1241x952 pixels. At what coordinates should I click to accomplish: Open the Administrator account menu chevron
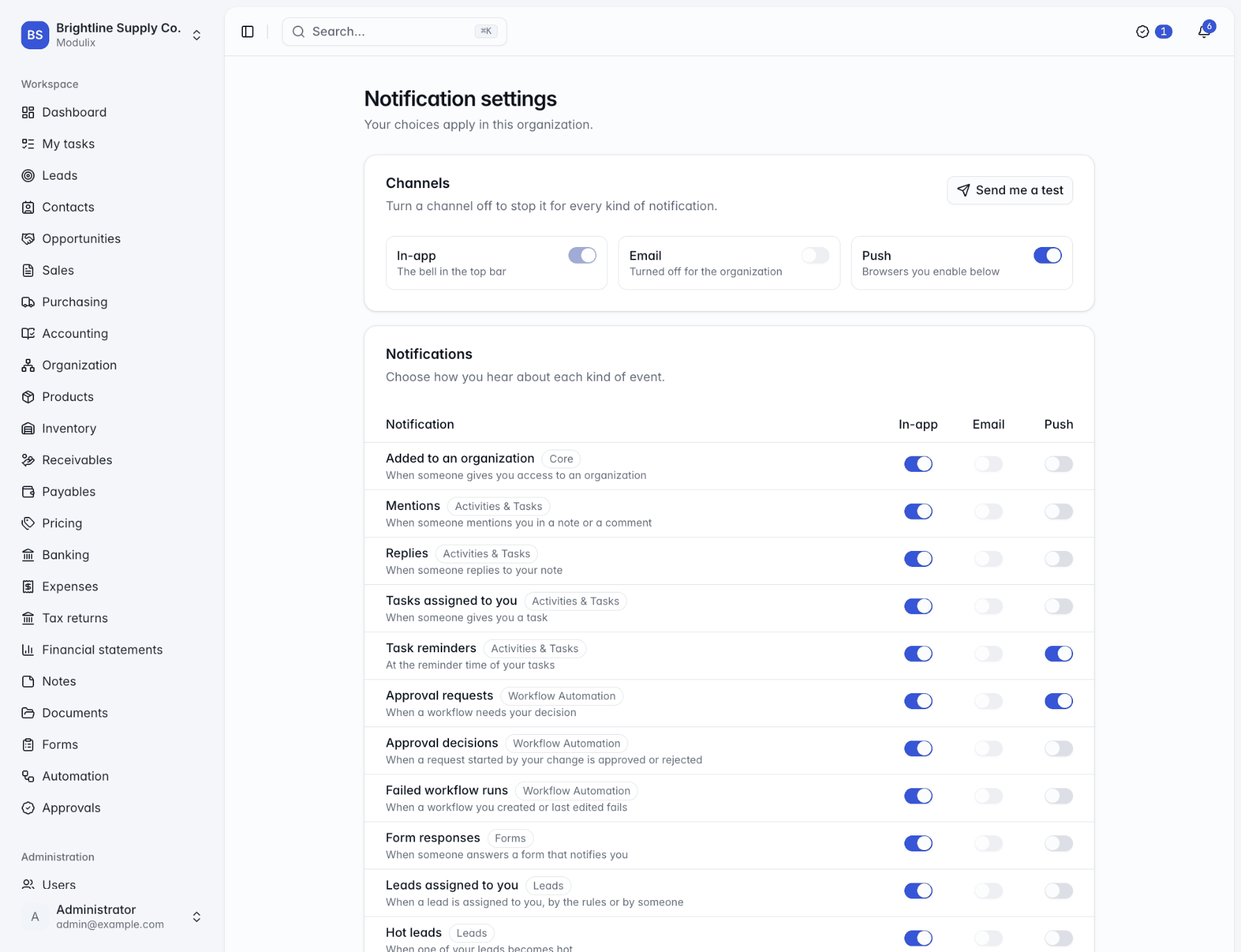196,917
